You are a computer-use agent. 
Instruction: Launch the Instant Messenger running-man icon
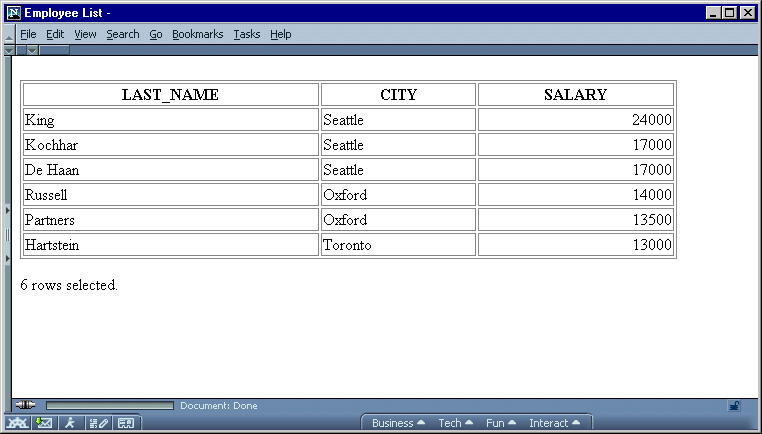pos(70,423)
